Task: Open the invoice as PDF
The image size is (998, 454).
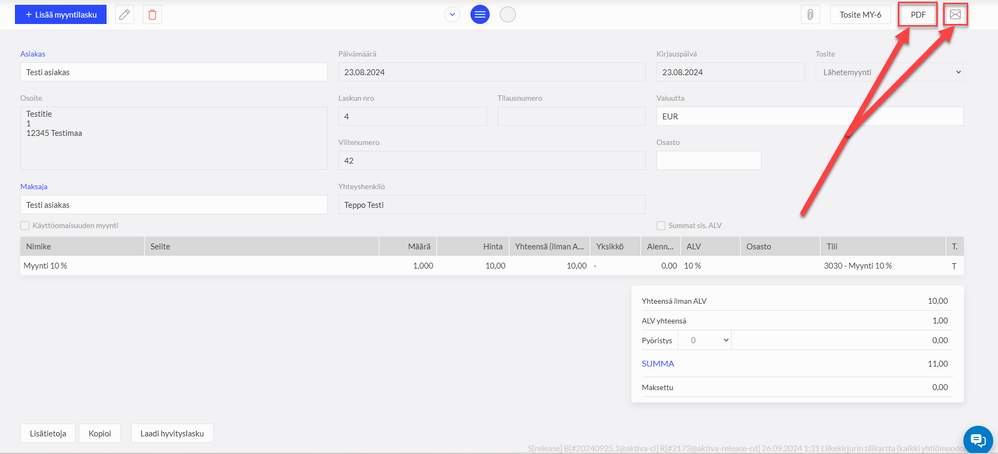Action: (918, 14)
